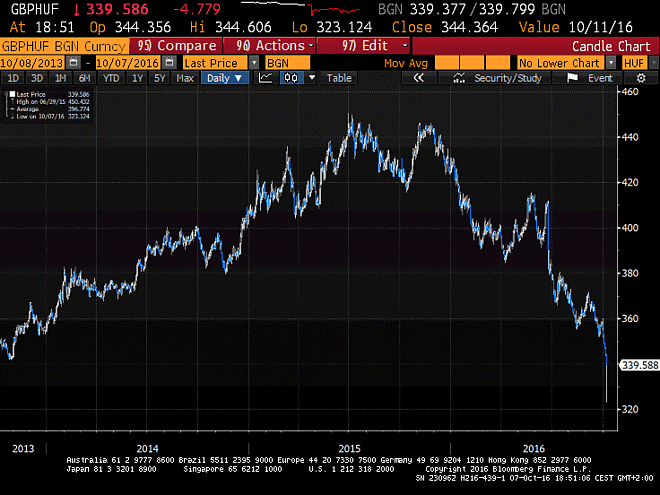Click the 2015 x-axis year label
660x495 pixels.
(x=349, y=449)
